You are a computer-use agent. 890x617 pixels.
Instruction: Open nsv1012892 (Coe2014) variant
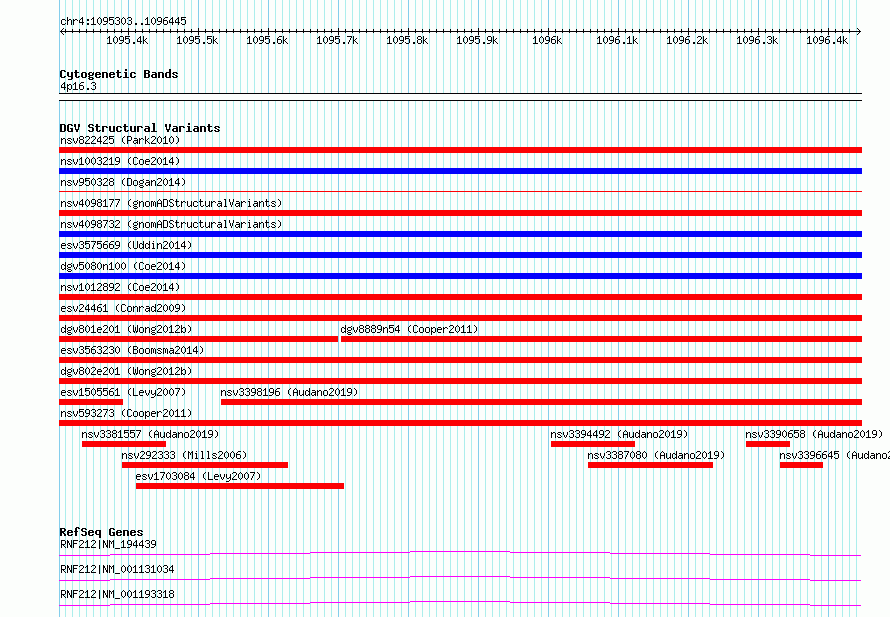(120, 287)
